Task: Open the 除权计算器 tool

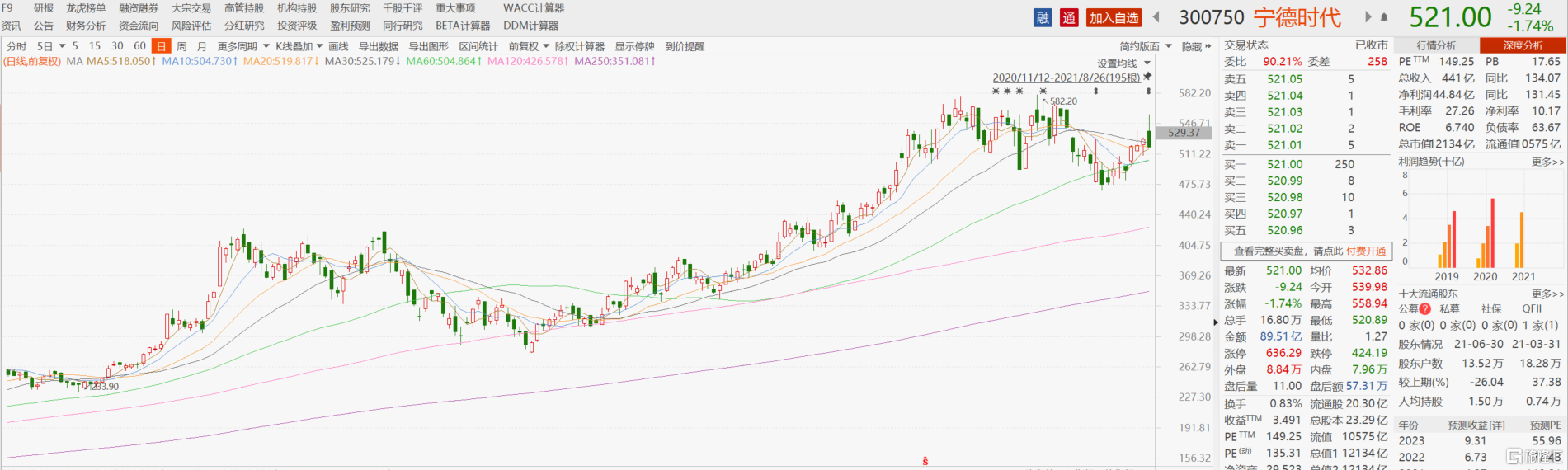Action: (x=580, y=47)
